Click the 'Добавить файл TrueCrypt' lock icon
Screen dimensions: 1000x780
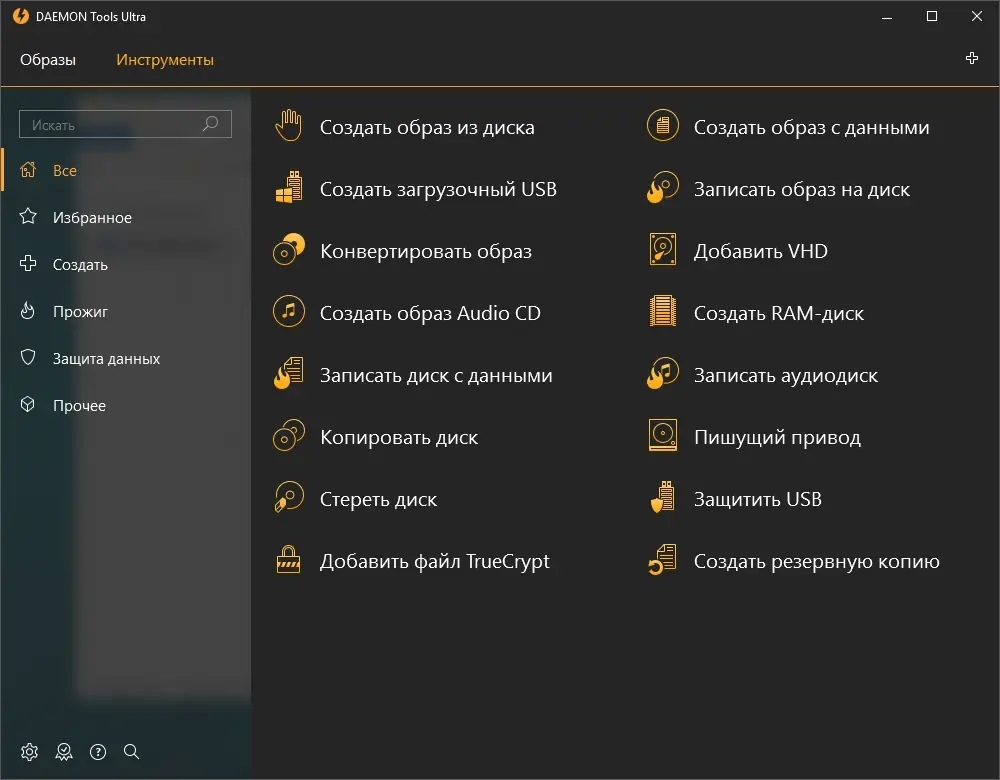click(x=289, y=561)
